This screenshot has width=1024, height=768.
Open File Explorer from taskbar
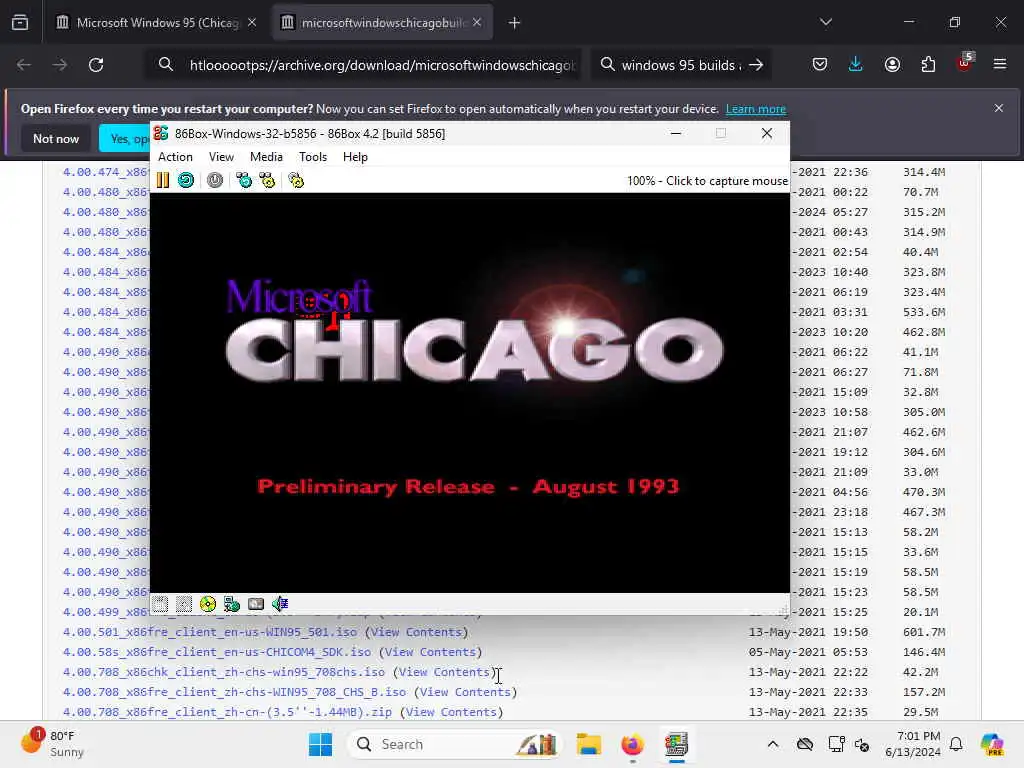tap(588, 744)
